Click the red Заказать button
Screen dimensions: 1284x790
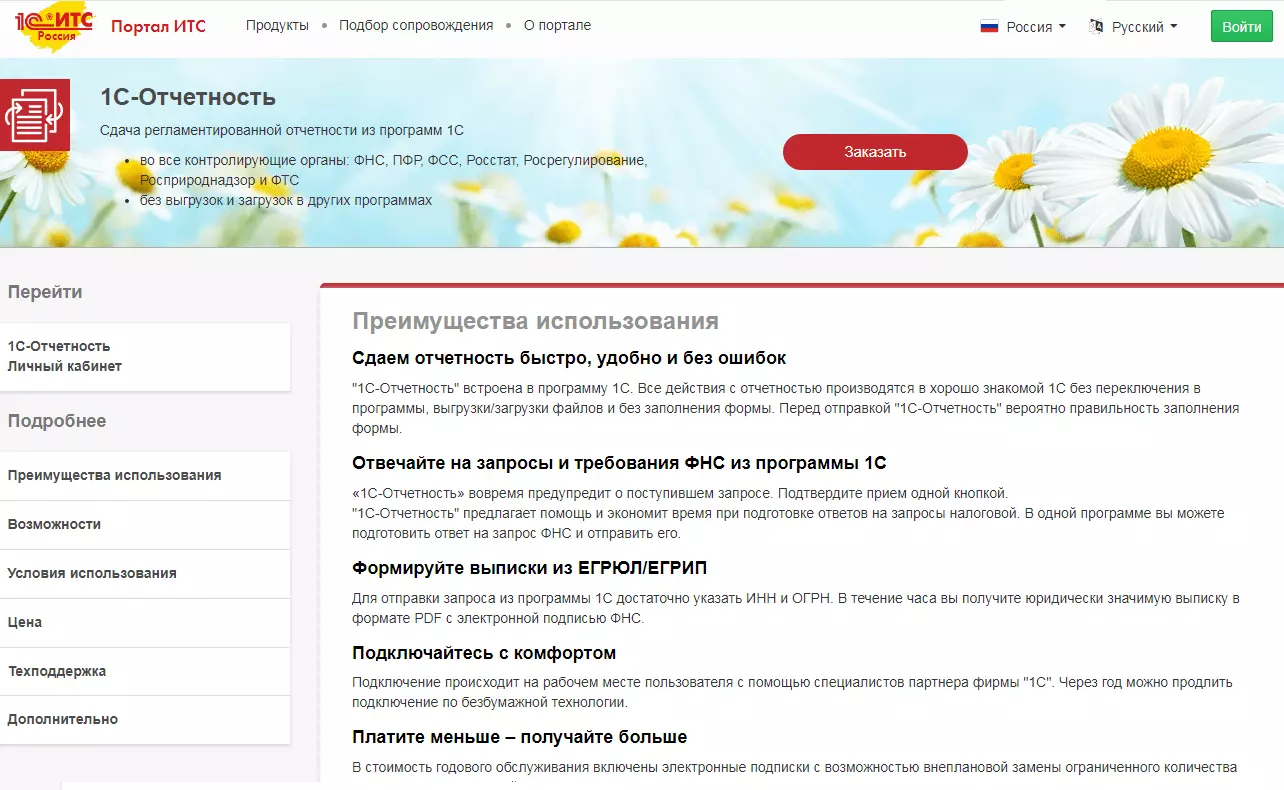point(875,152)
